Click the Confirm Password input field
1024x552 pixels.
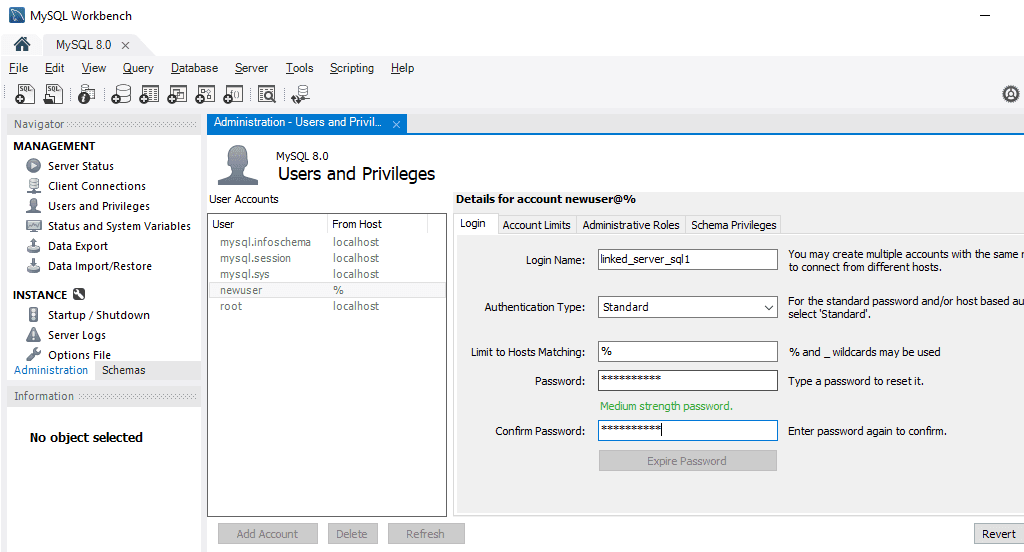click(688, 430)
